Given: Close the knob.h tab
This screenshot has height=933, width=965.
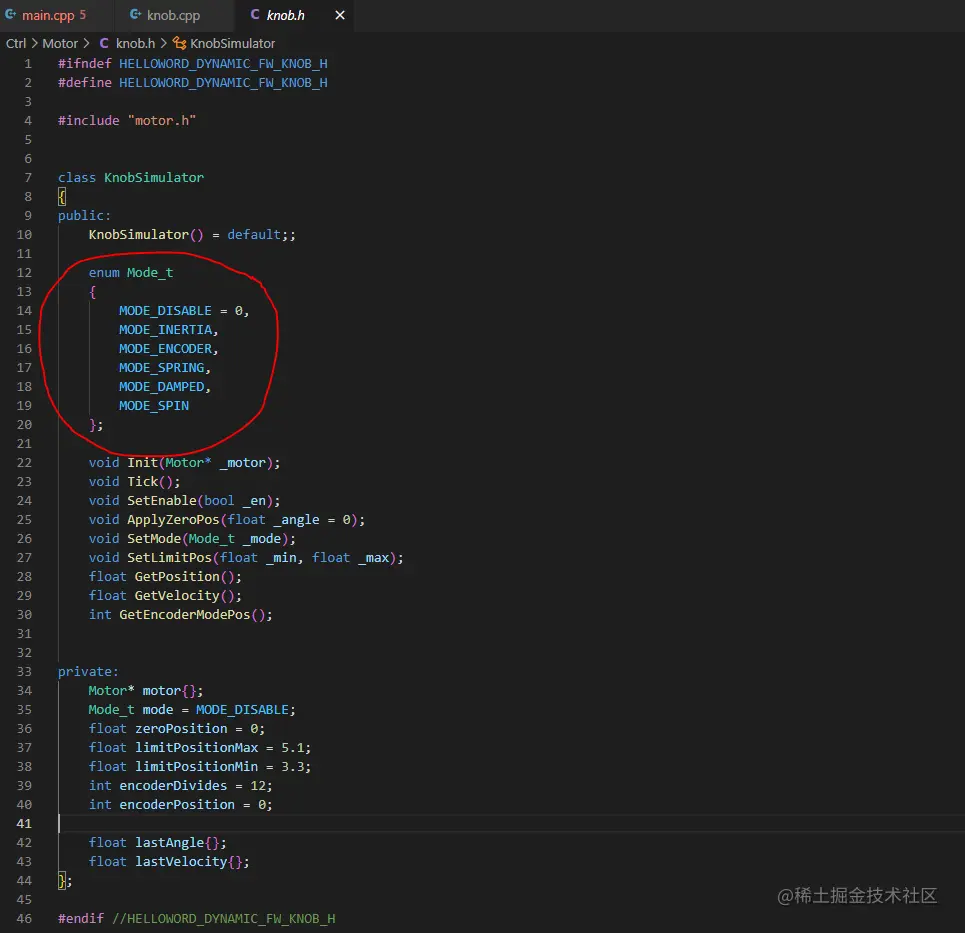Looking at the screenshot, I should click(340, 15).
